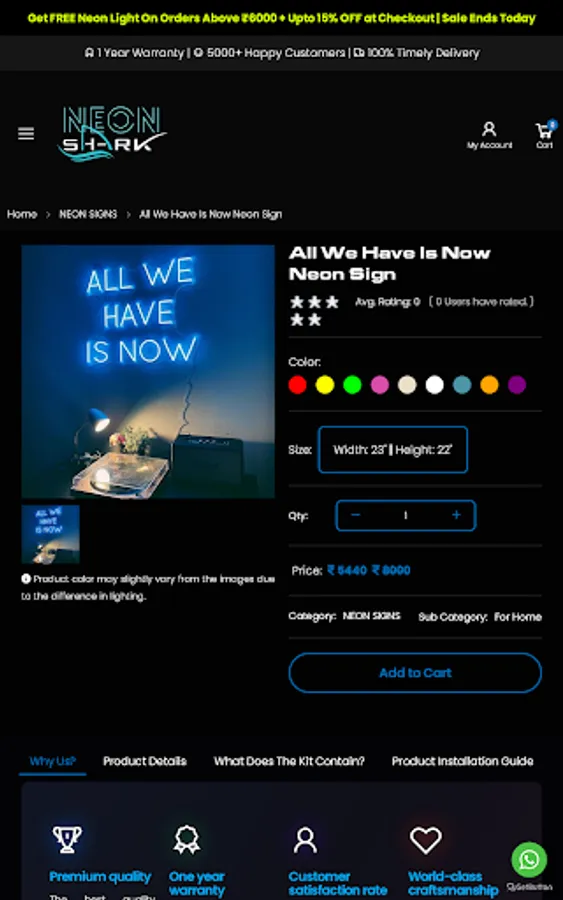Open My Account profile icon
The image size is (563, 900).
[489, 129]
